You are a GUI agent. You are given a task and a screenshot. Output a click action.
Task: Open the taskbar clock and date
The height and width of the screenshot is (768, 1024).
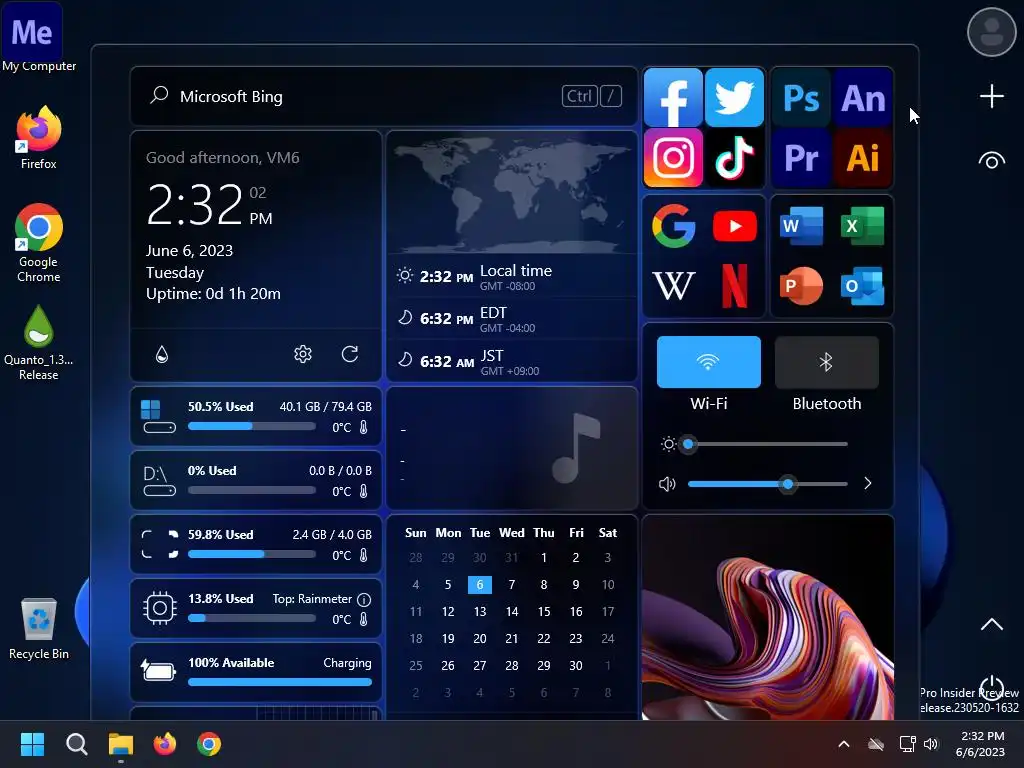point(982,744)
